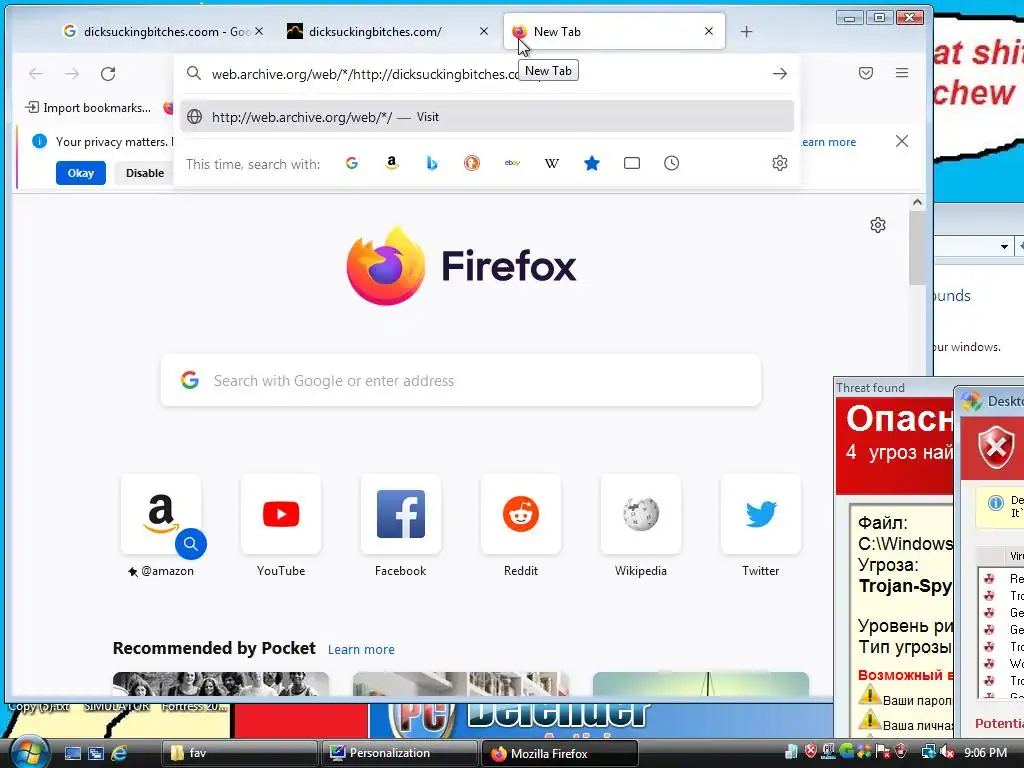Search this time with Wikipedia icon
Image resolution: width=1024 pixels, height=768 pixels.
tap(552, 163)
